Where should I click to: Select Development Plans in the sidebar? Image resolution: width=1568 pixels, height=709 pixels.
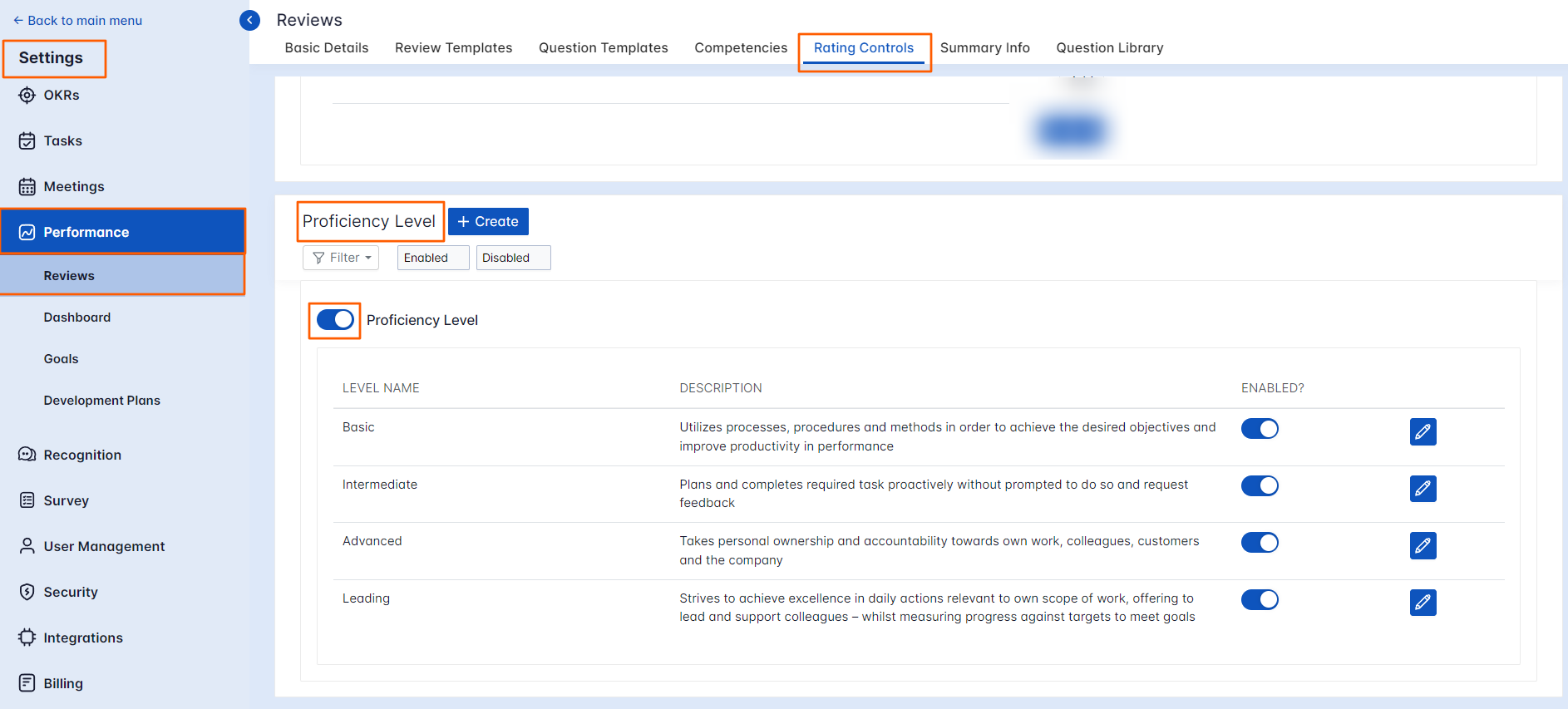point(101,401)
